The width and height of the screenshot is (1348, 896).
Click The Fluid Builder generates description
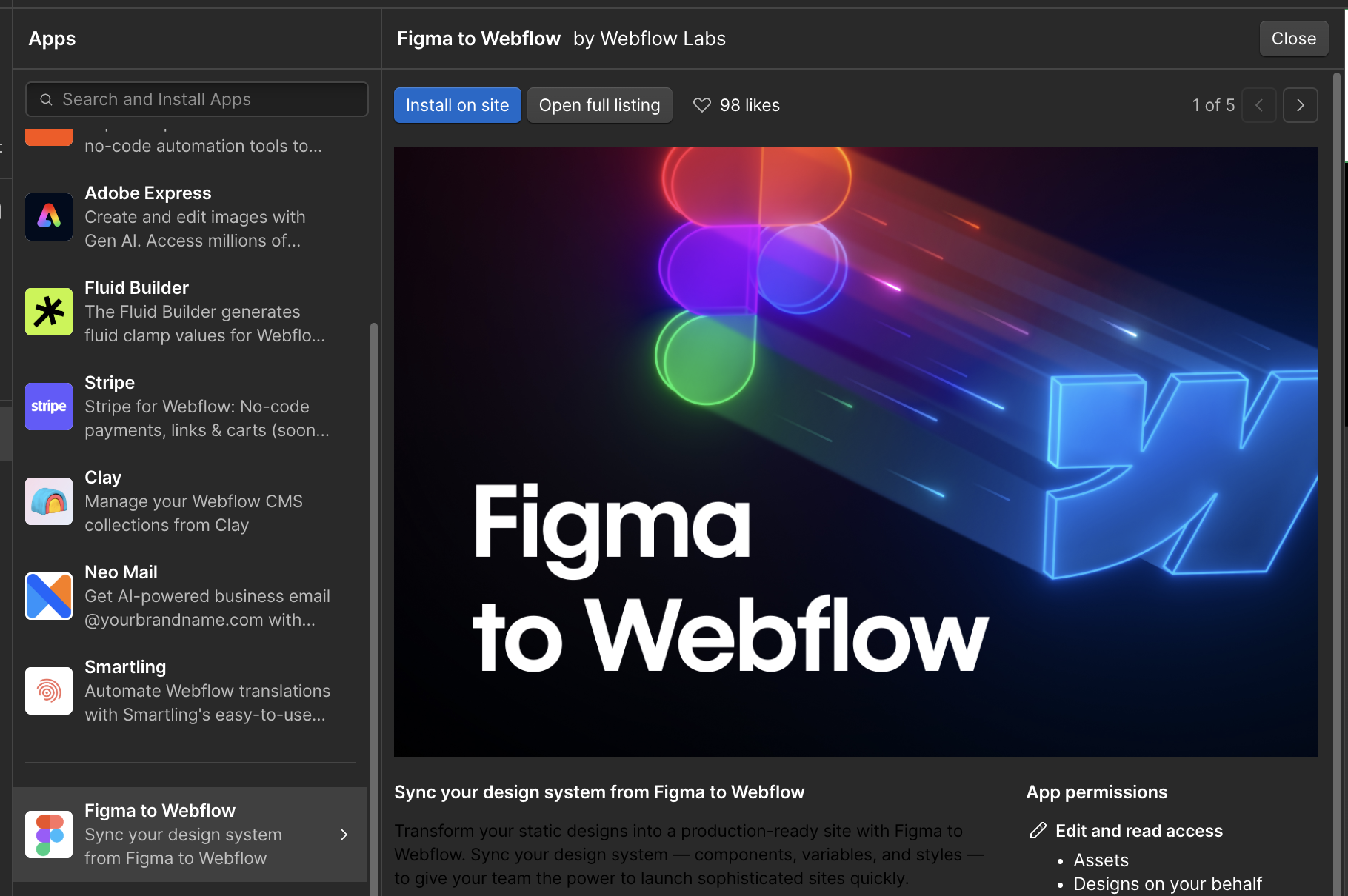point(204,324)
